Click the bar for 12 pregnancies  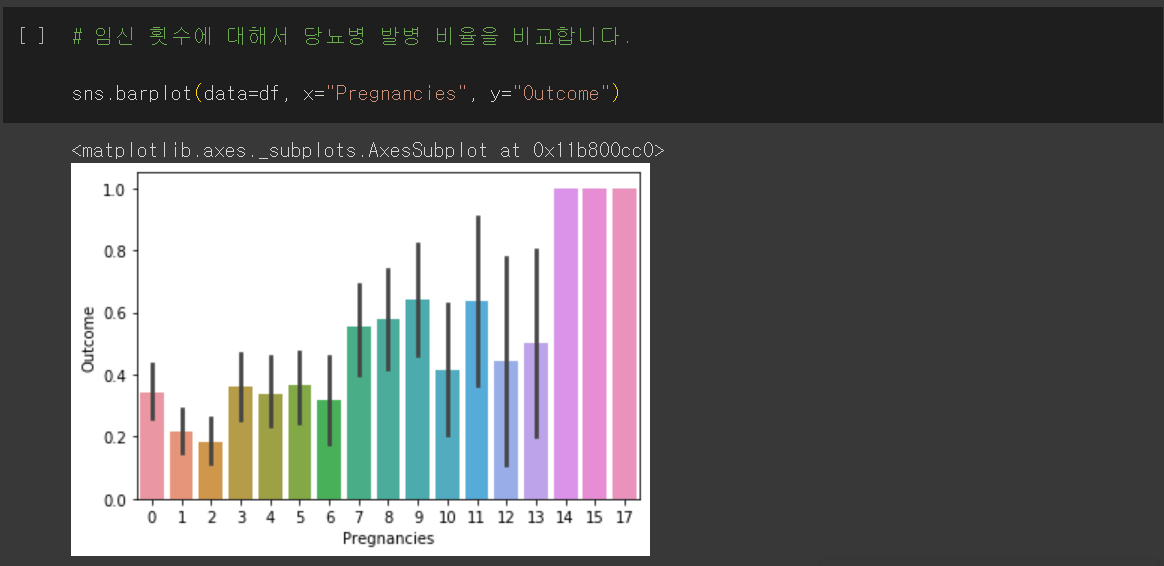pyautogui.click(x=506, y=430)
